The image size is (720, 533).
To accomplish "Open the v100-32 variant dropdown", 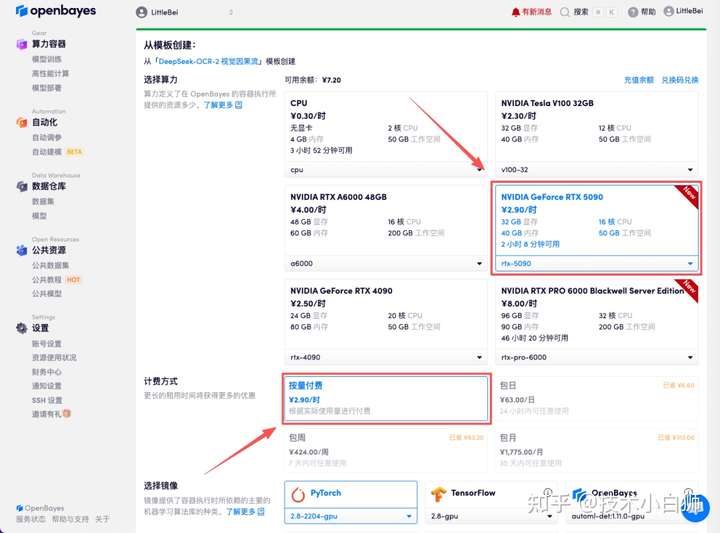I will (x=596, y=170).
